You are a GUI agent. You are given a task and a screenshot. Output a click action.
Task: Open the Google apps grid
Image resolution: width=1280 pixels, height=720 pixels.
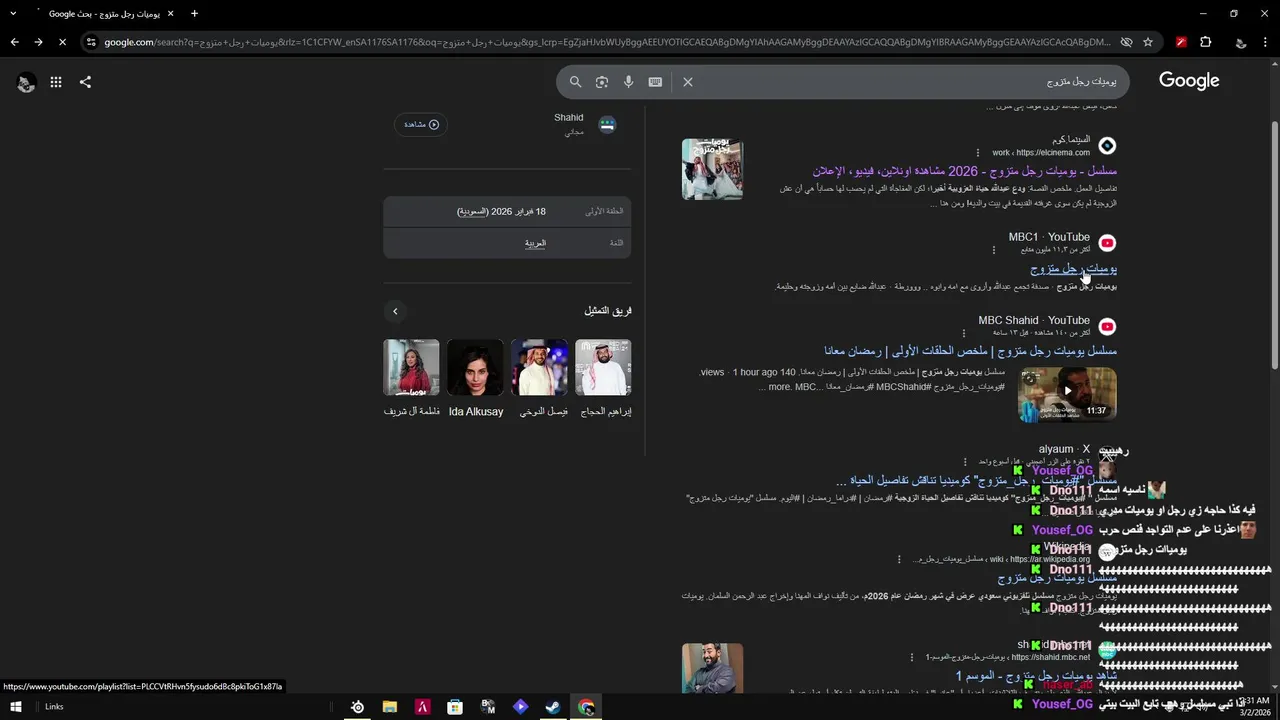click(56, 82)
